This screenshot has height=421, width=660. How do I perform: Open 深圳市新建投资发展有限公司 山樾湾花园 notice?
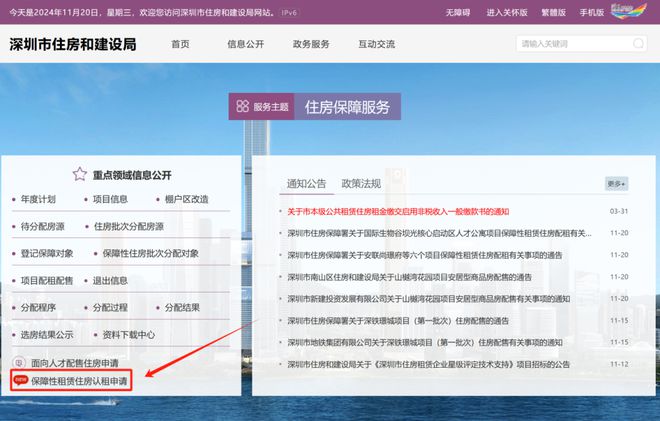pos(428,299)
